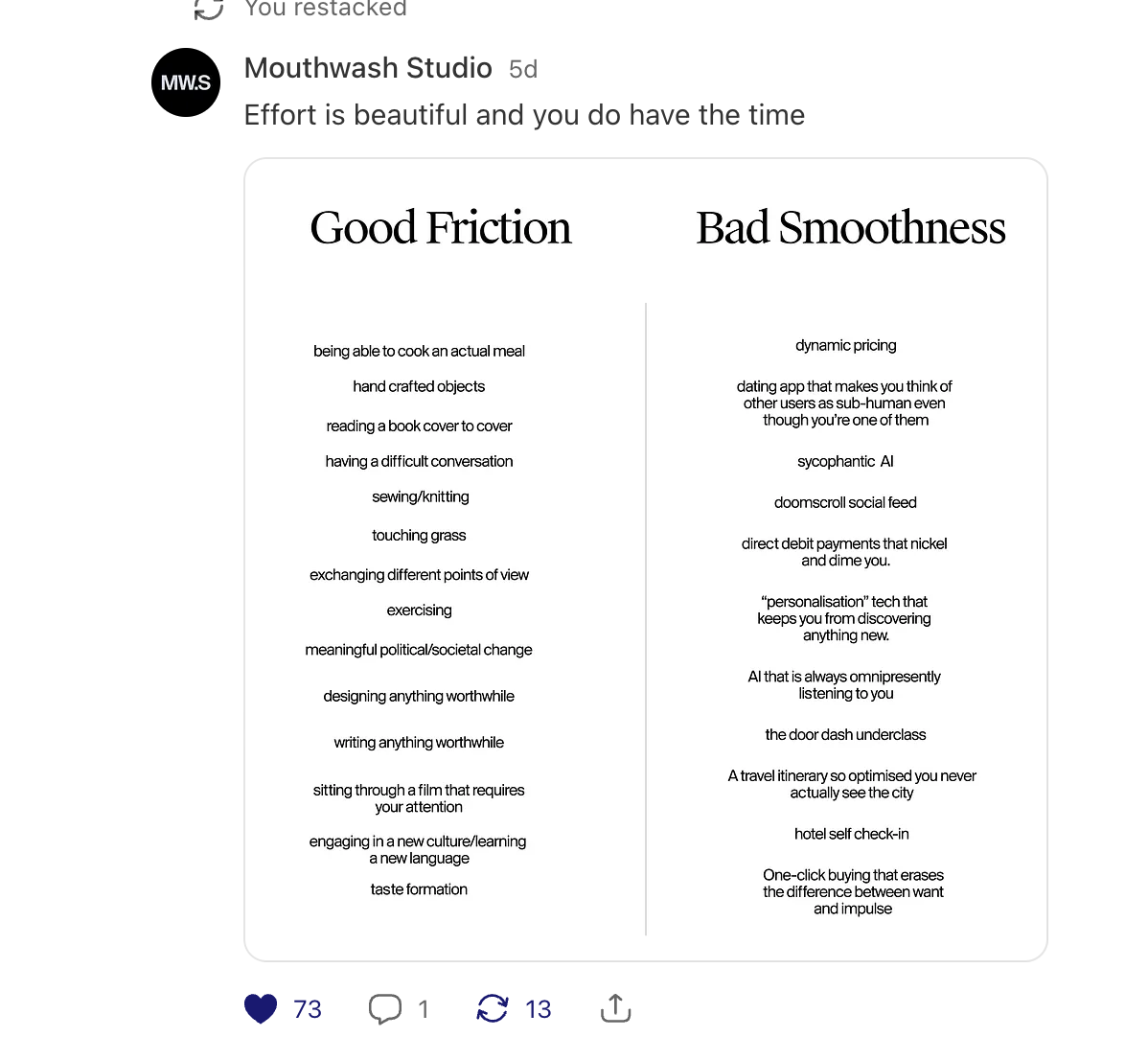Click the comment count 1
The image size is (1148, 1037).
point(424,1009)
